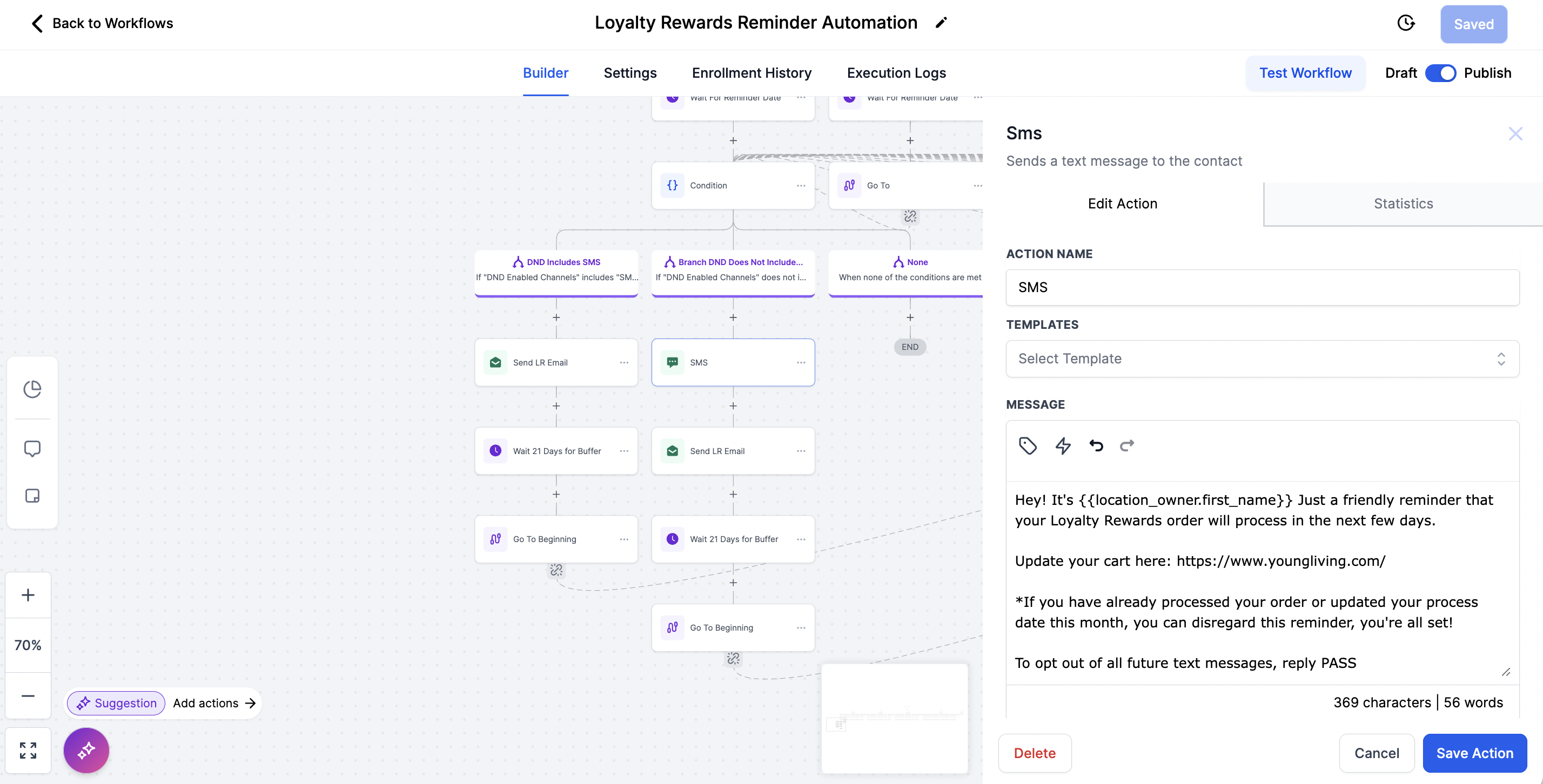Redo the message edit
Viewport: 1543px width, 784px height.
pyautogui.click(x=1126, y=446)
